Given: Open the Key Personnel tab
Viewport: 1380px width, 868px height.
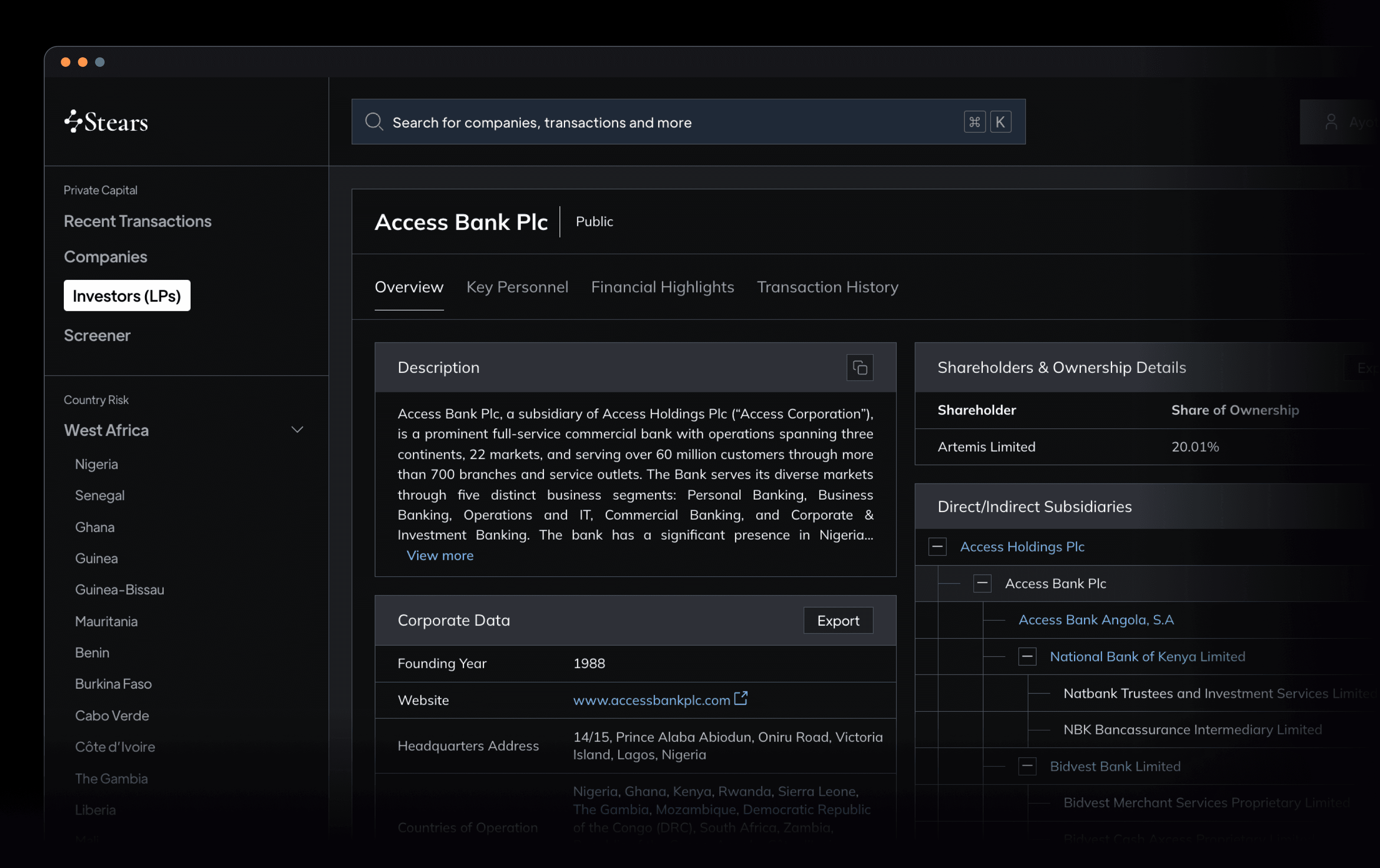Looking at the screenshot, I should coord(517,287).
